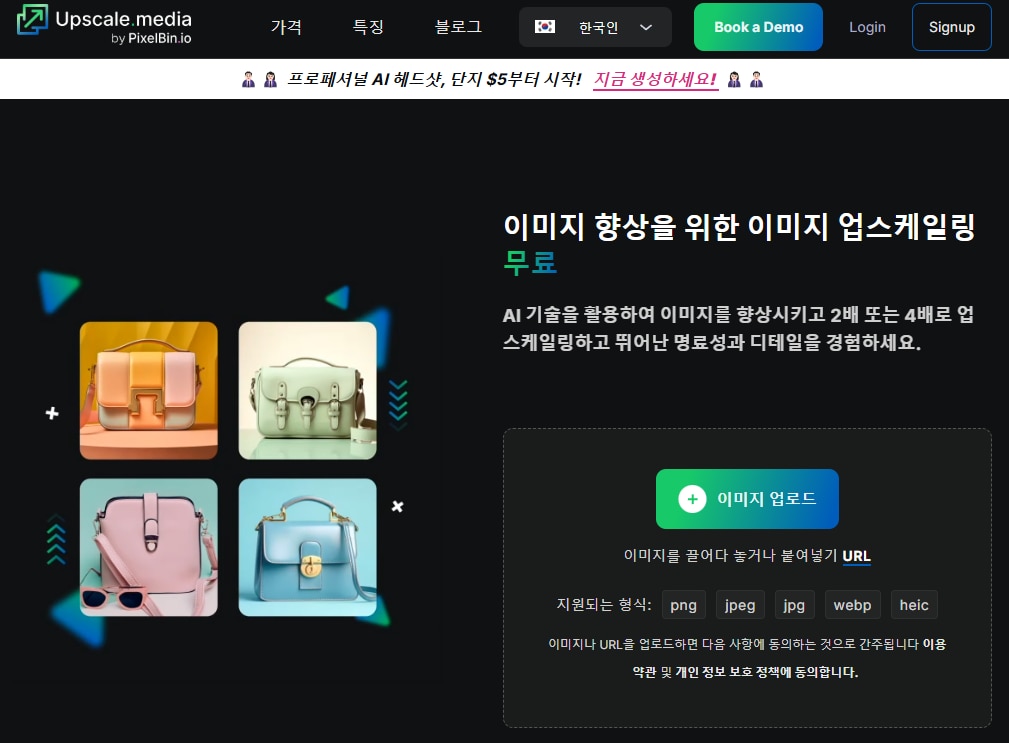Open the URL paste link
The width and height of the screenshot is (1009, 743).
[x=856, y=556]
